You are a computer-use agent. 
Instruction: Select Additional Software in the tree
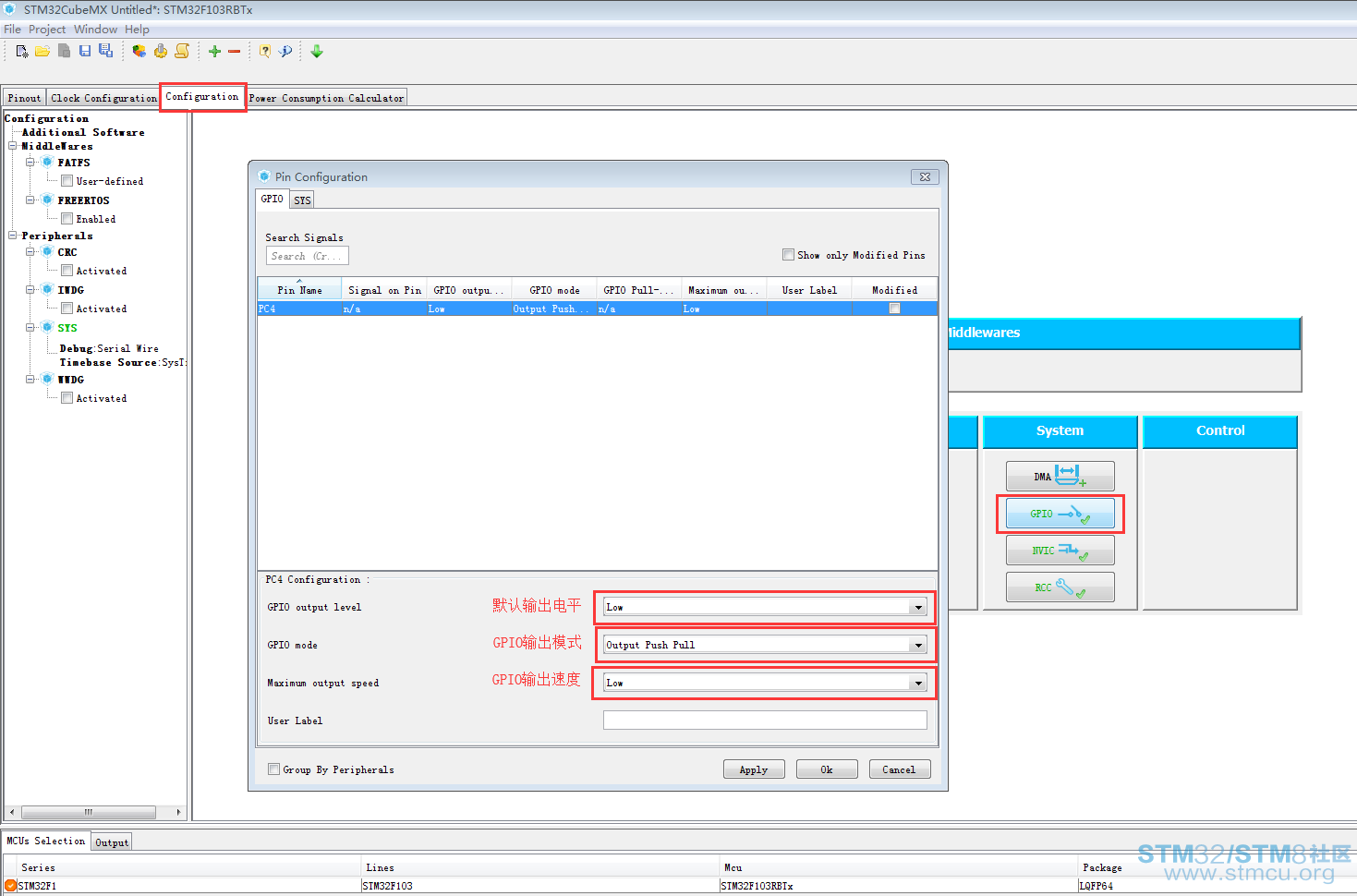pyautogui.click(x=83, y=132)
